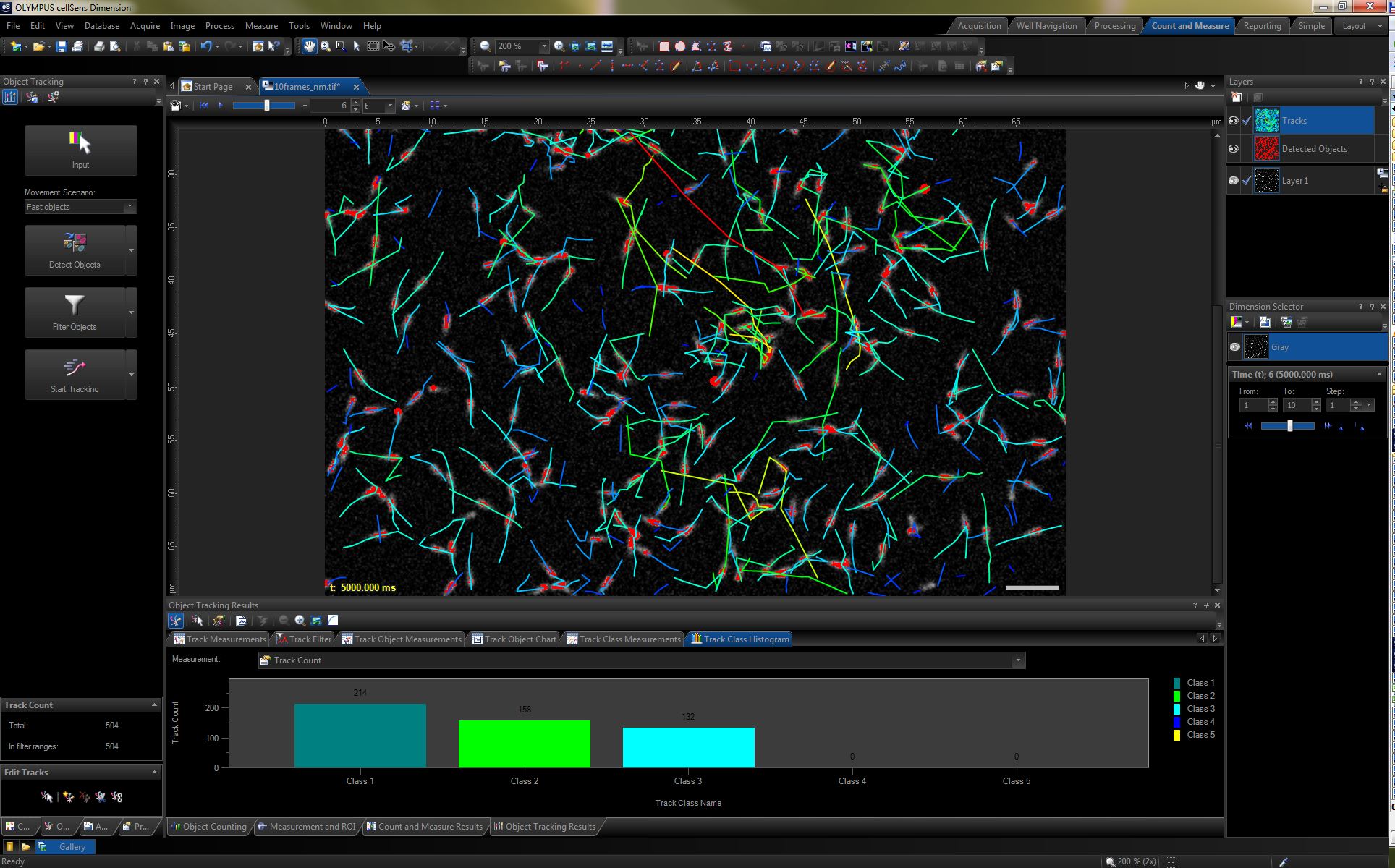Select the red Circle ROI tool
The height and width of the screenshot is (868, 1395).
pyautogui.click(x=680, y=46)
